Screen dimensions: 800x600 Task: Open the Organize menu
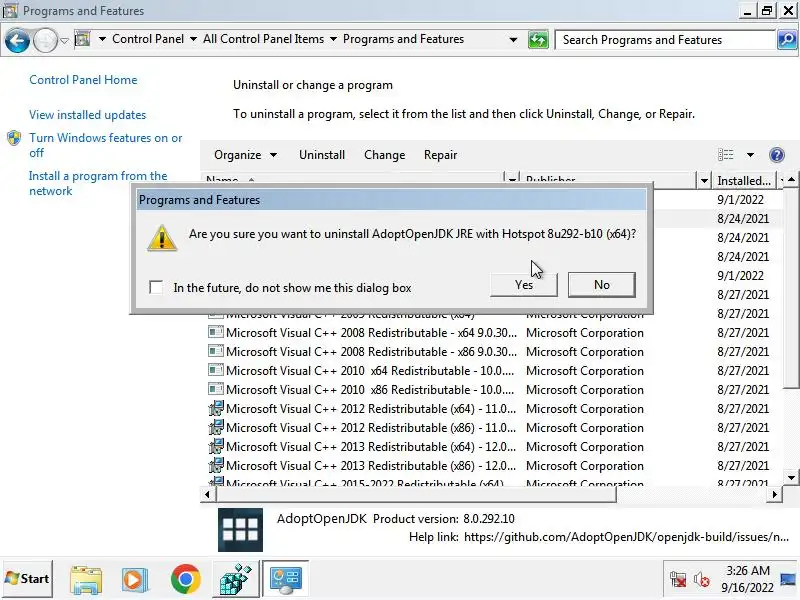[245, 155]
